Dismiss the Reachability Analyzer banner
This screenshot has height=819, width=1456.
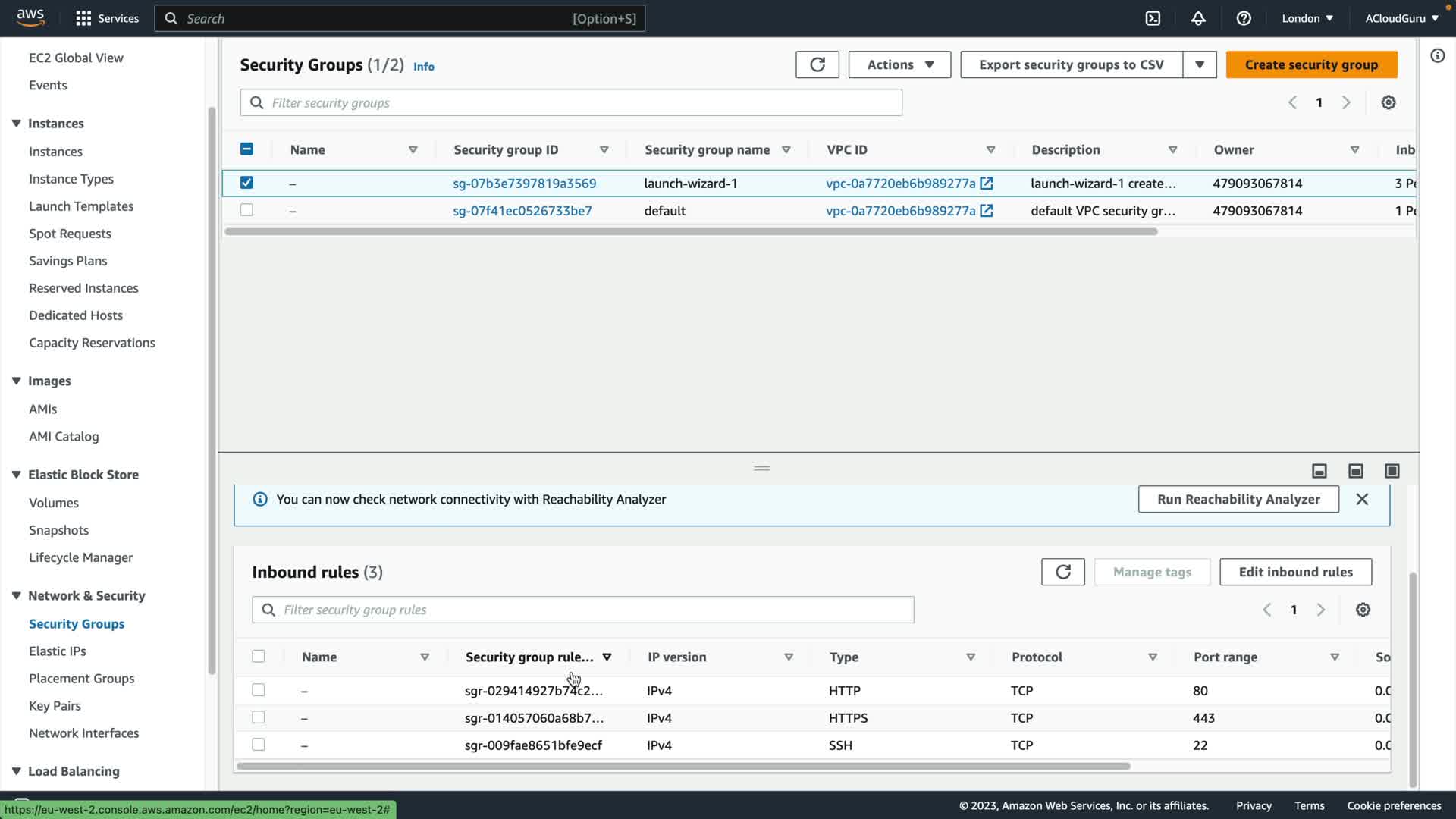pyautogui.click(x=1362, y=499)
